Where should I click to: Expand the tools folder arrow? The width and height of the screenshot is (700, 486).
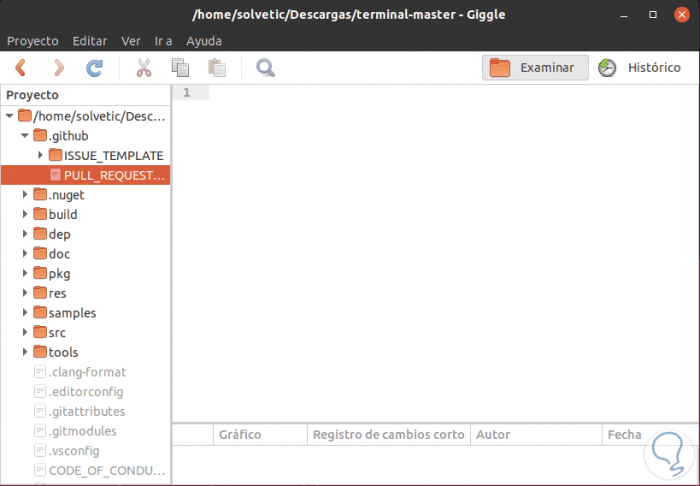[x=25, y=352]
